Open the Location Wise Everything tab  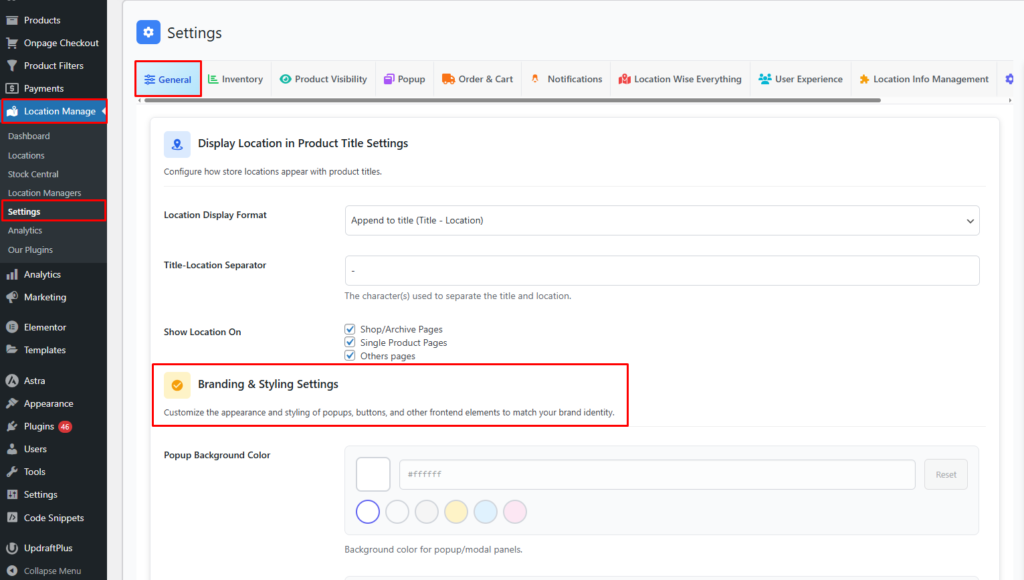680,79
